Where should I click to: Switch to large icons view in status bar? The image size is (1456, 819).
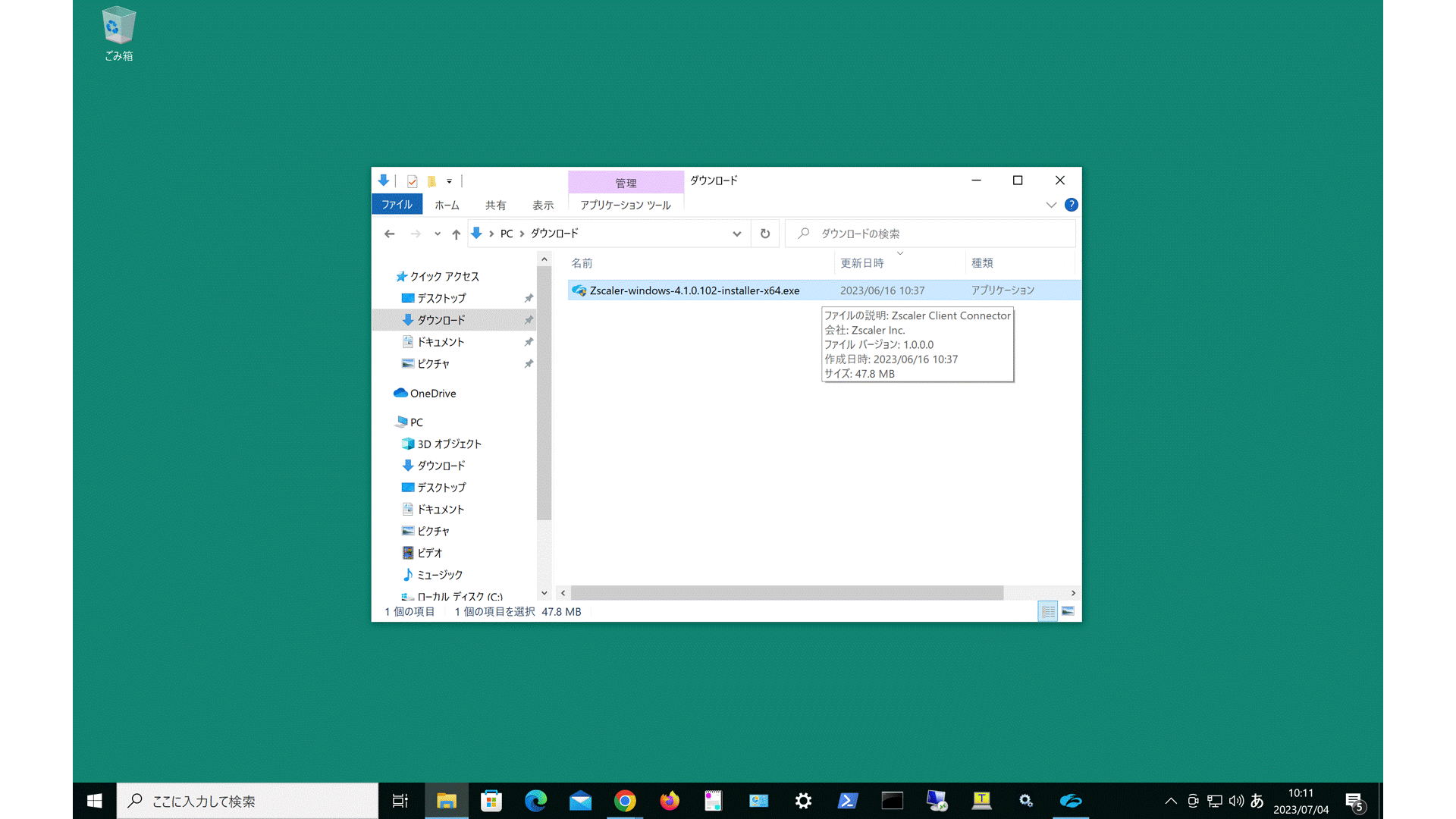1068,611
